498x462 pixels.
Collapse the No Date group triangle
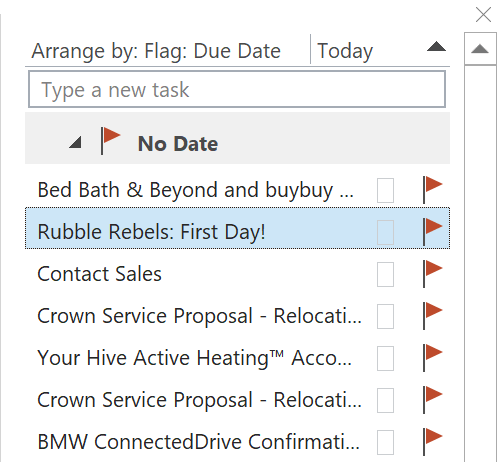[76, 142]
